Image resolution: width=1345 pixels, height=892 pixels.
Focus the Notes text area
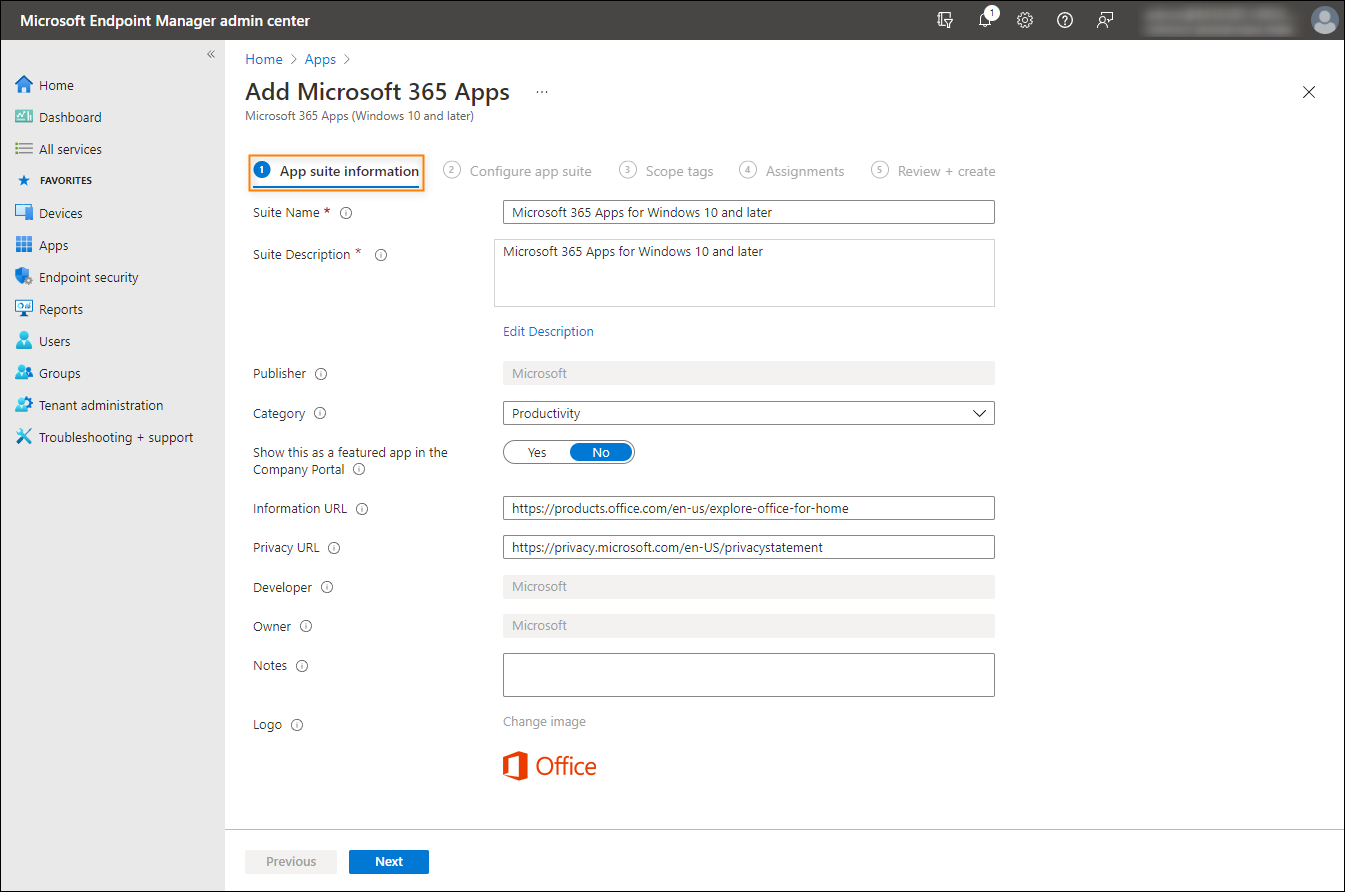(x=748, y=674)
